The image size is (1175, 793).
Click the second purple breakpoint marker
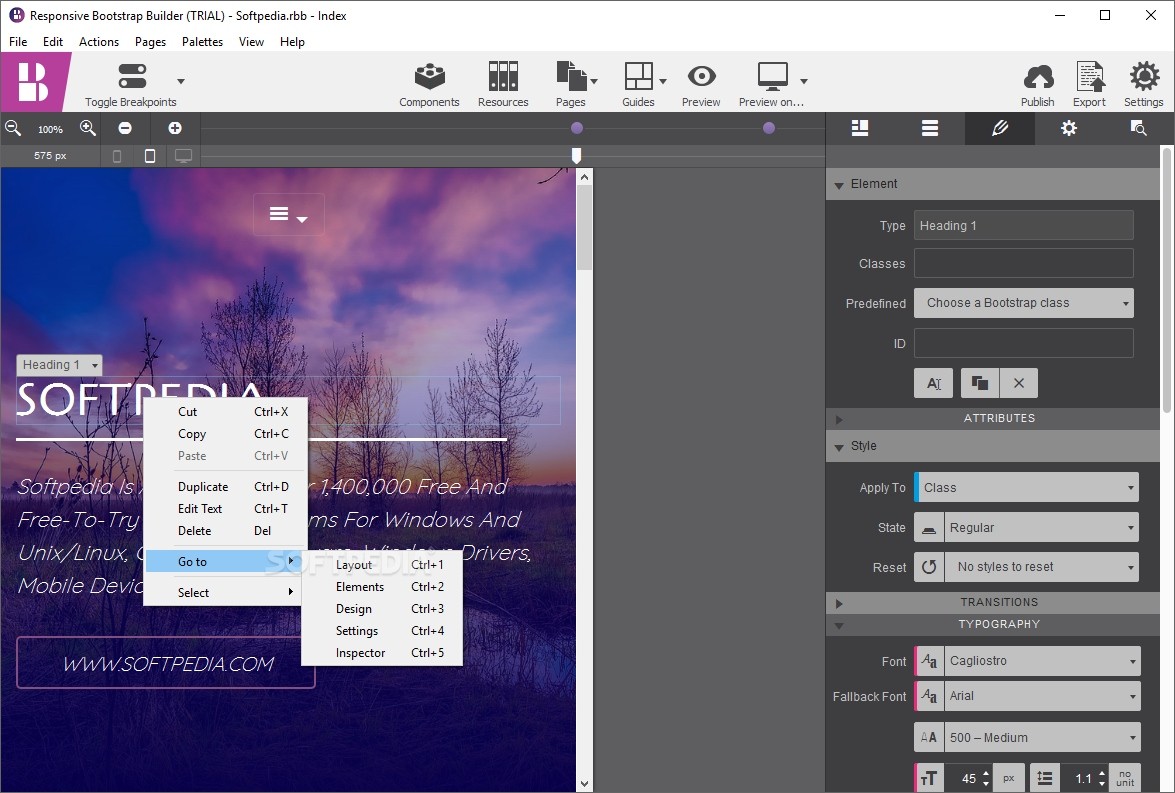(x=769, y=128)
